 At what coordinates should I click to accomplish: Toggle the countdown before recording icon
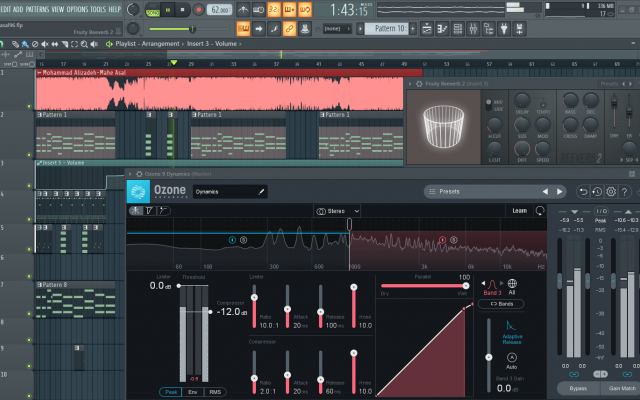(274, 9)
